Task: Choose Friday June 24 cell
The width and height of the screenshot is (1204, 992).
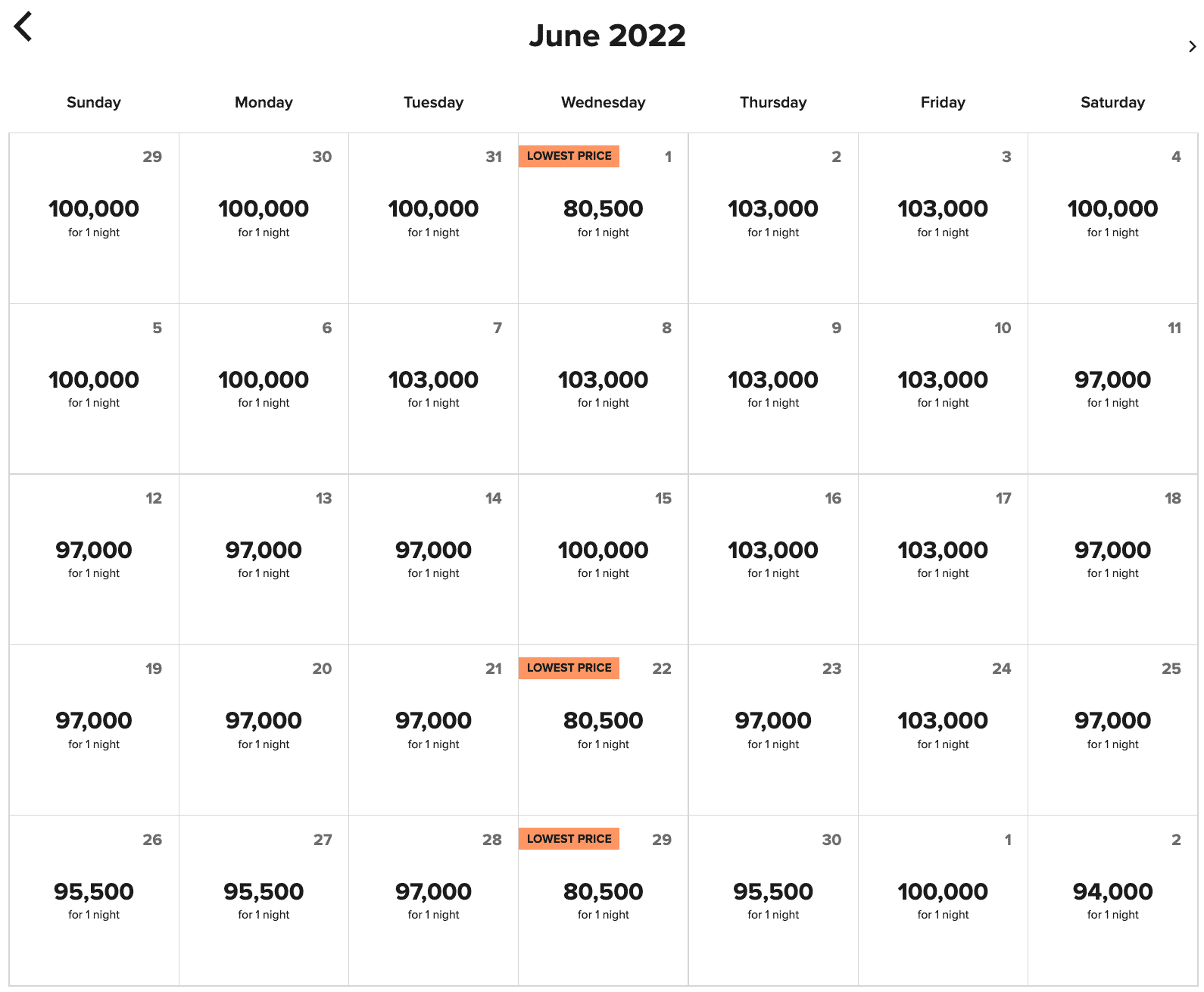Action: (943, 730)
